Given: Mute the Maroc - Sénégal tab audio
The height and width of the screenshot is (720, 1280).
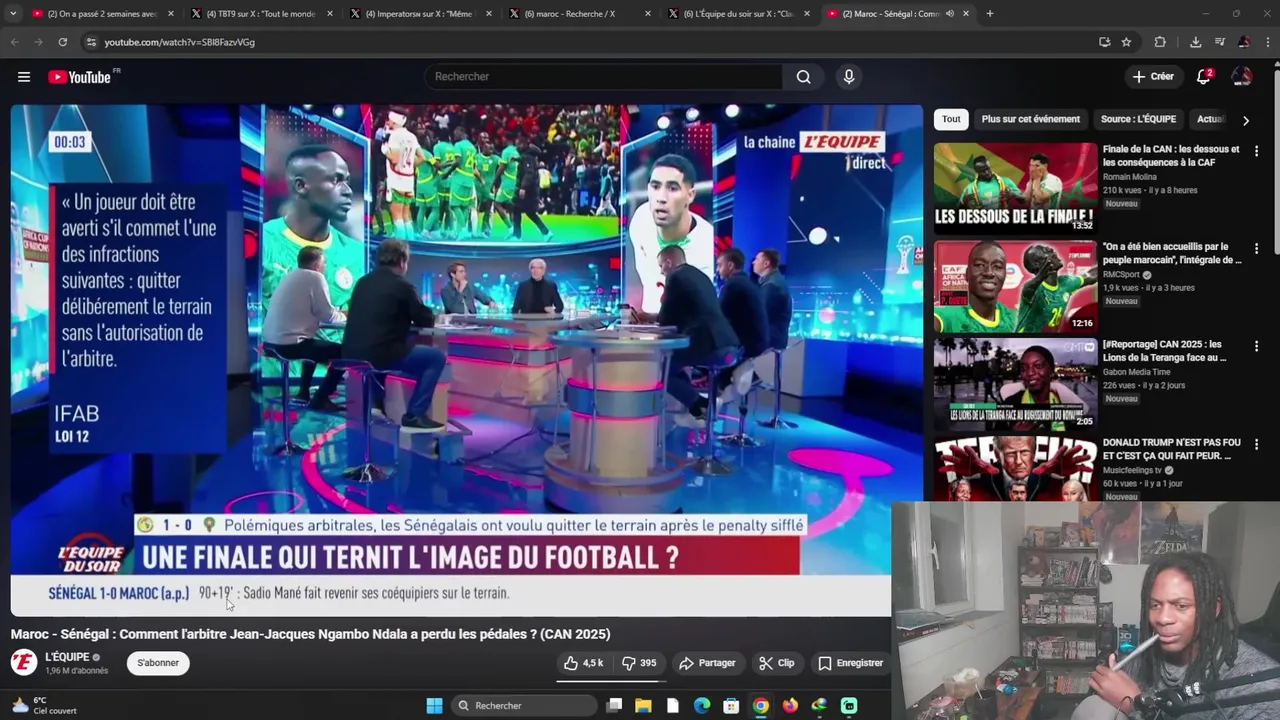Looking at the screenshot, I should [x=950, y=14].
